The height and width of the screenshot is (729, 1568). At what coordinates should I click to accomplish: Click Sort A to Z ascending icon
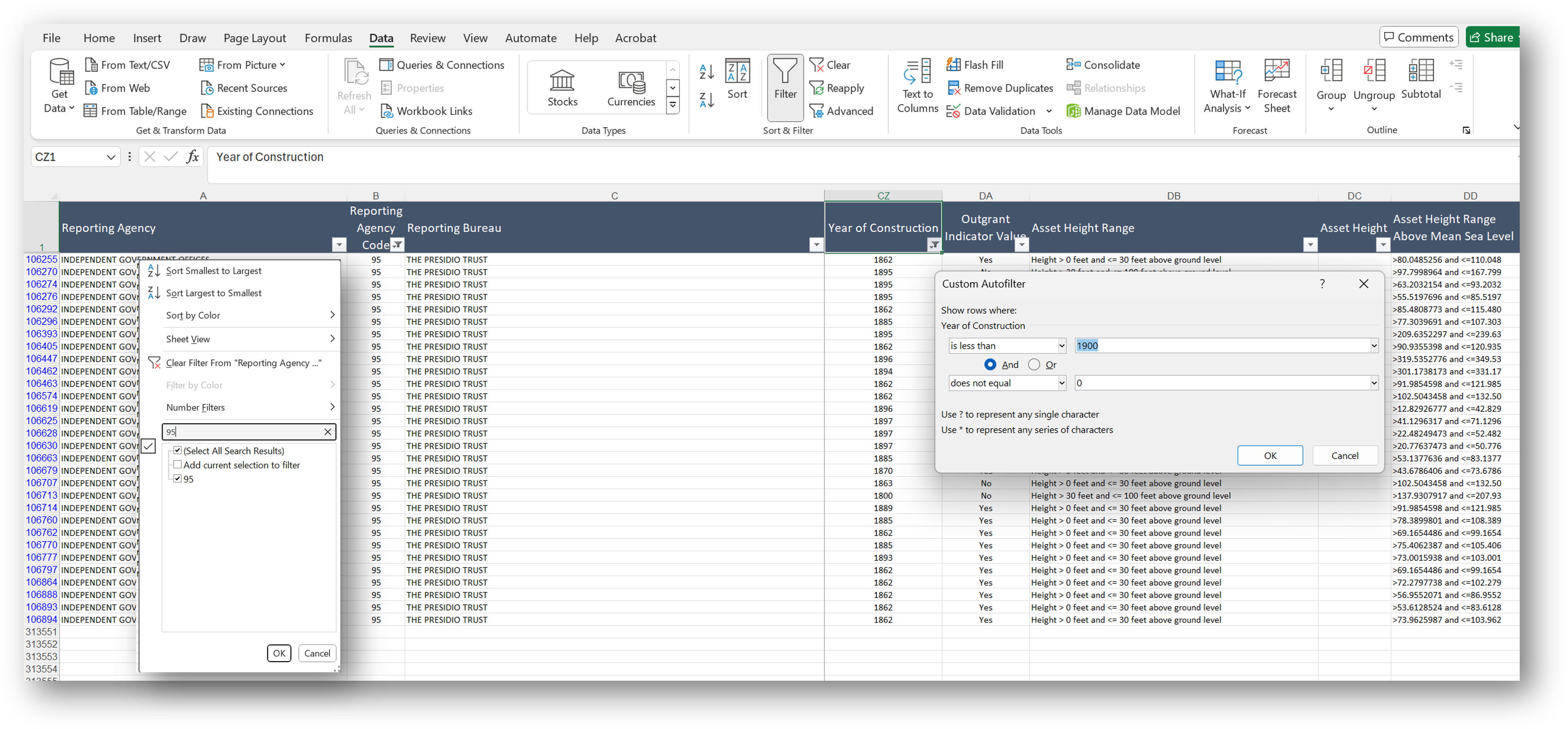(x=706, y=72)
